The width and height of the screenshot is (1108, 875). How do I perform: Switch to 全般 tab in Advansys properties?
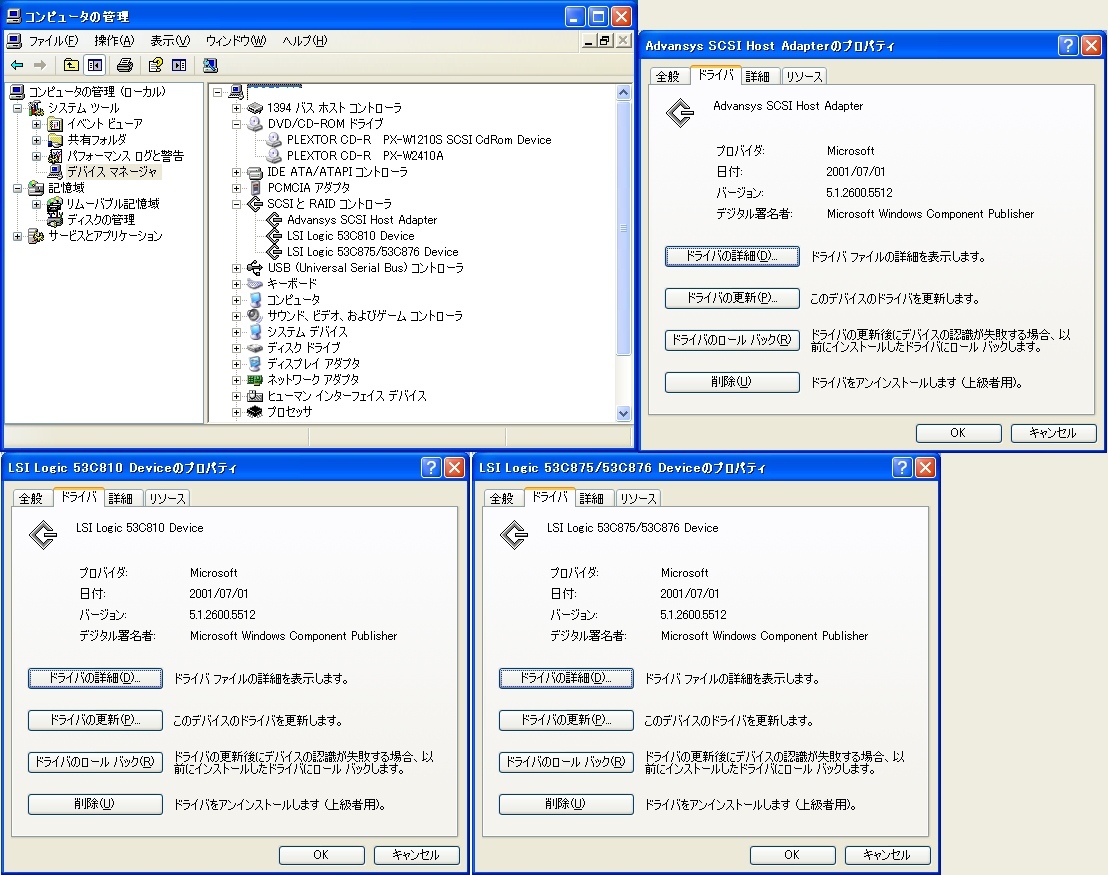(668, 76)
